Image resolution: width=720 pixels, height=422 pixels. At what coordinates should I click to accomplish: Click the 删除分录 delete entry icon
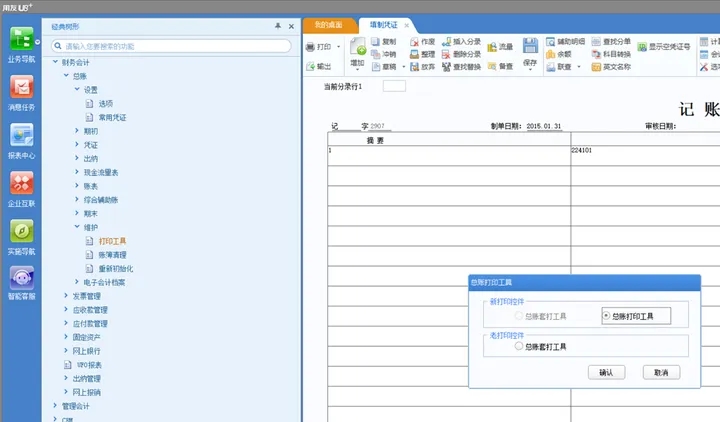446,54
